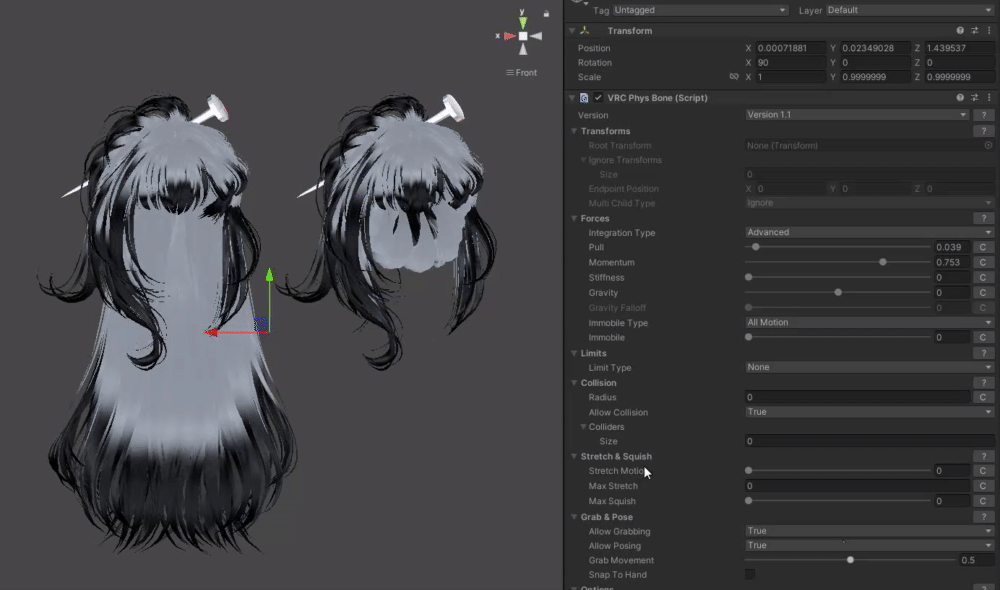The height and width of the screenshot is (590, 1000).
Task: Collapse the Transforms section
Action: click(574, 131)
